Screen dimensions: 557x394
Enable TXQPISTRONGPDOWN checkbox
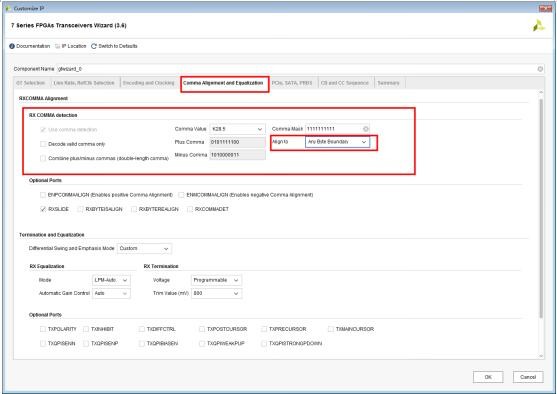264,344
